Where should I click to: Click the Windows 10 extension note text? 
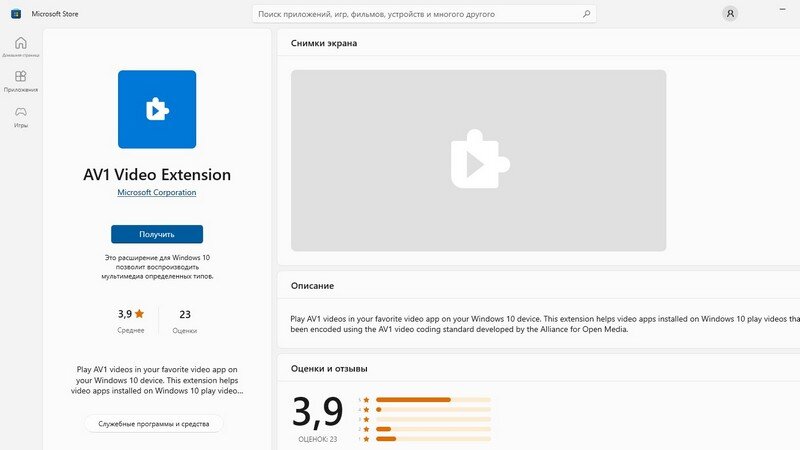tap(157, 267)
